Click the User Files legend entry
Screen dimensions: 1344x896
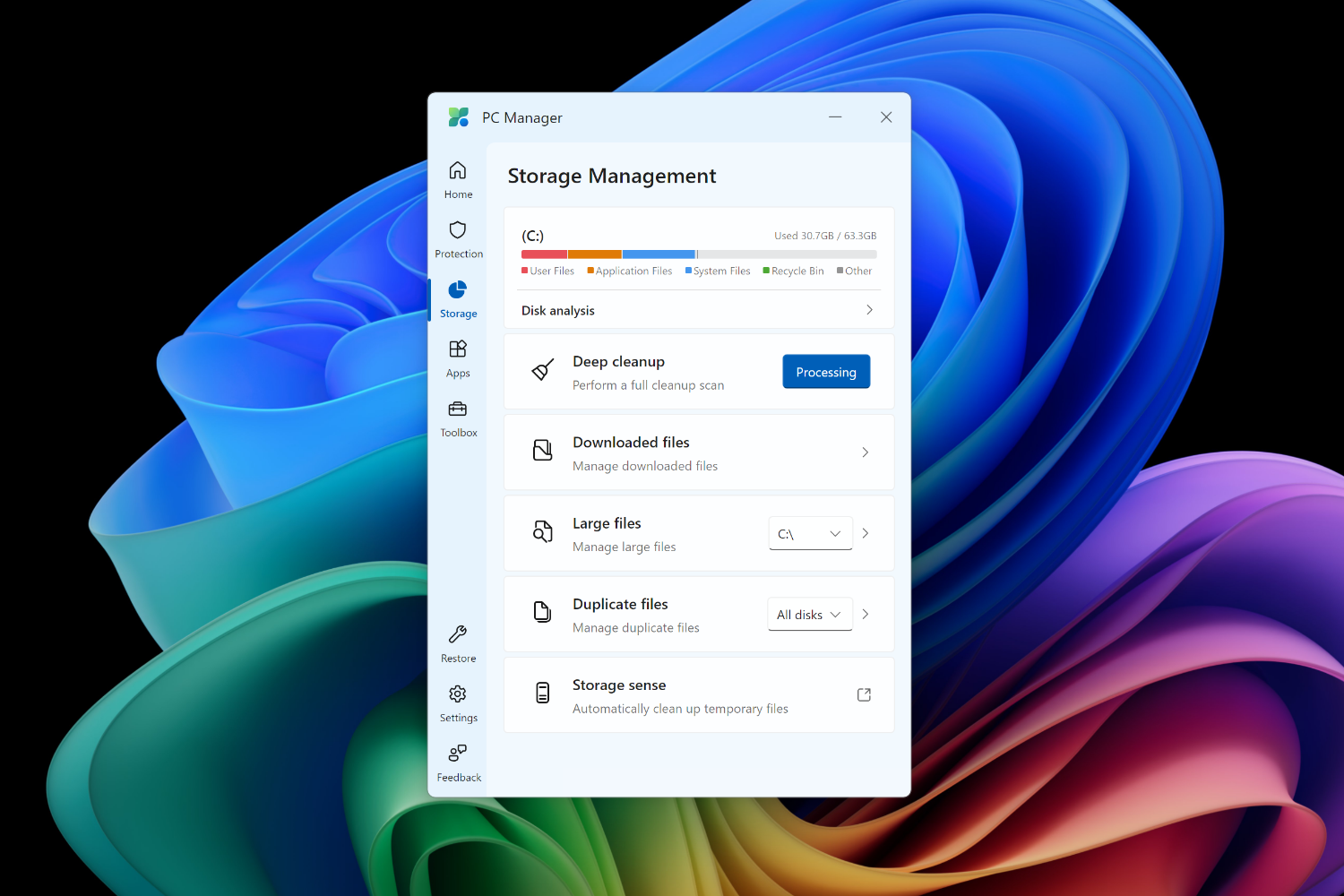click(x=547, y=271)
